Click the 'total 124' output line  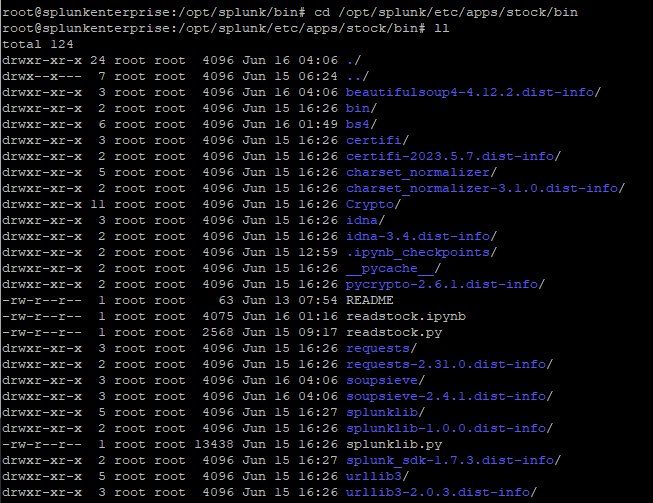[37, 44]
